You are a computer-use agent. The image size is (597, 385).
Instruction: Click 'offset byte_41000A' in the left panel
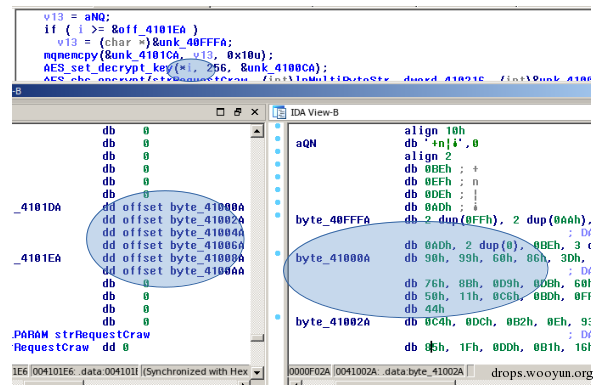(184, 207)
